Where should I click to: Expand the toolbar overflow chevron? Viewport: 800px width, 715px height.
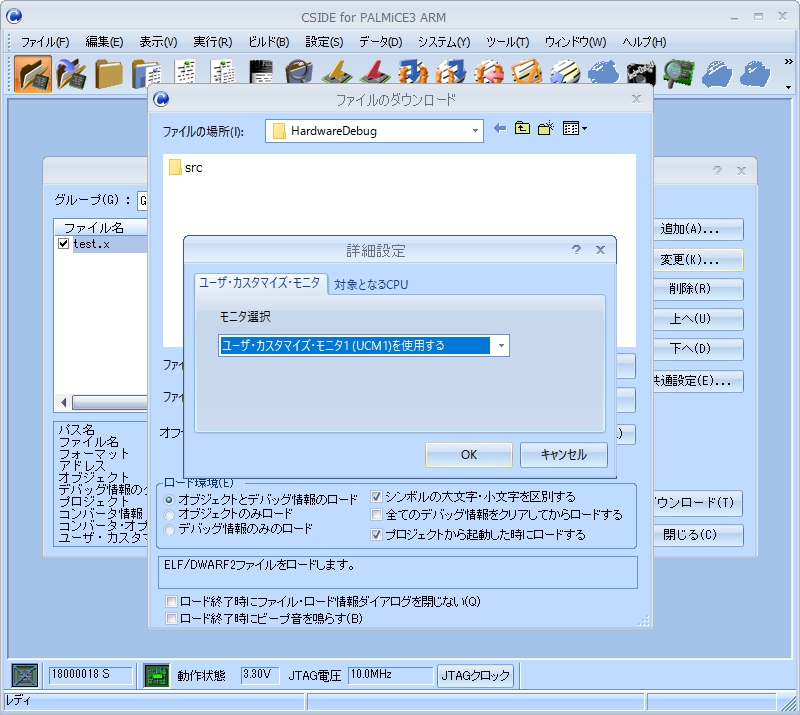(x=788, y=62)
